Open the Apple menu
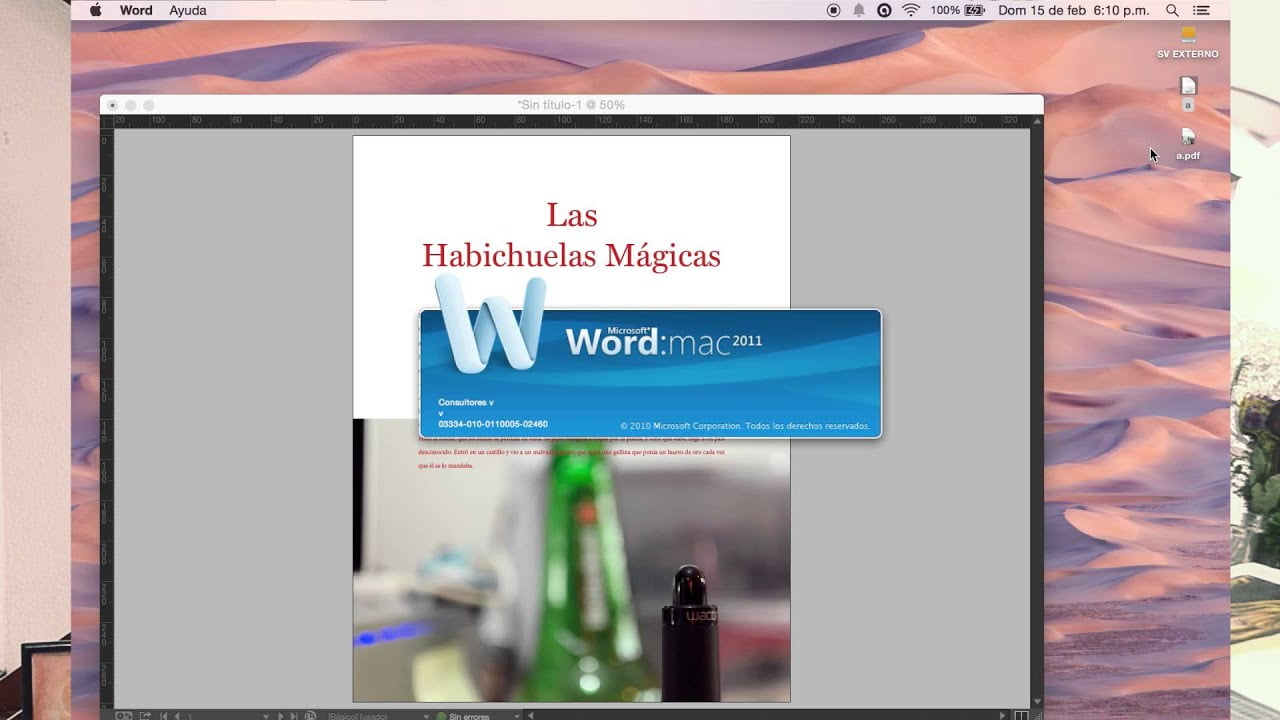1280x720 pixels. pos(96,10)
